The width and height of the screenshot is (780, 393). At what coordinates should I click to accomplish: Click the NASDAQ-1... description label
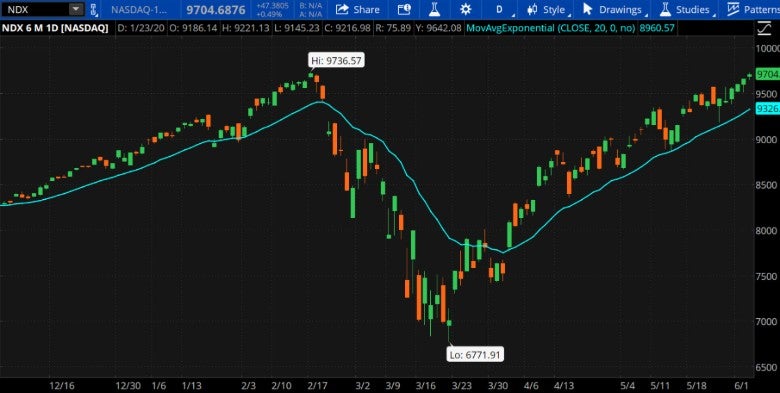pos(139,9)
